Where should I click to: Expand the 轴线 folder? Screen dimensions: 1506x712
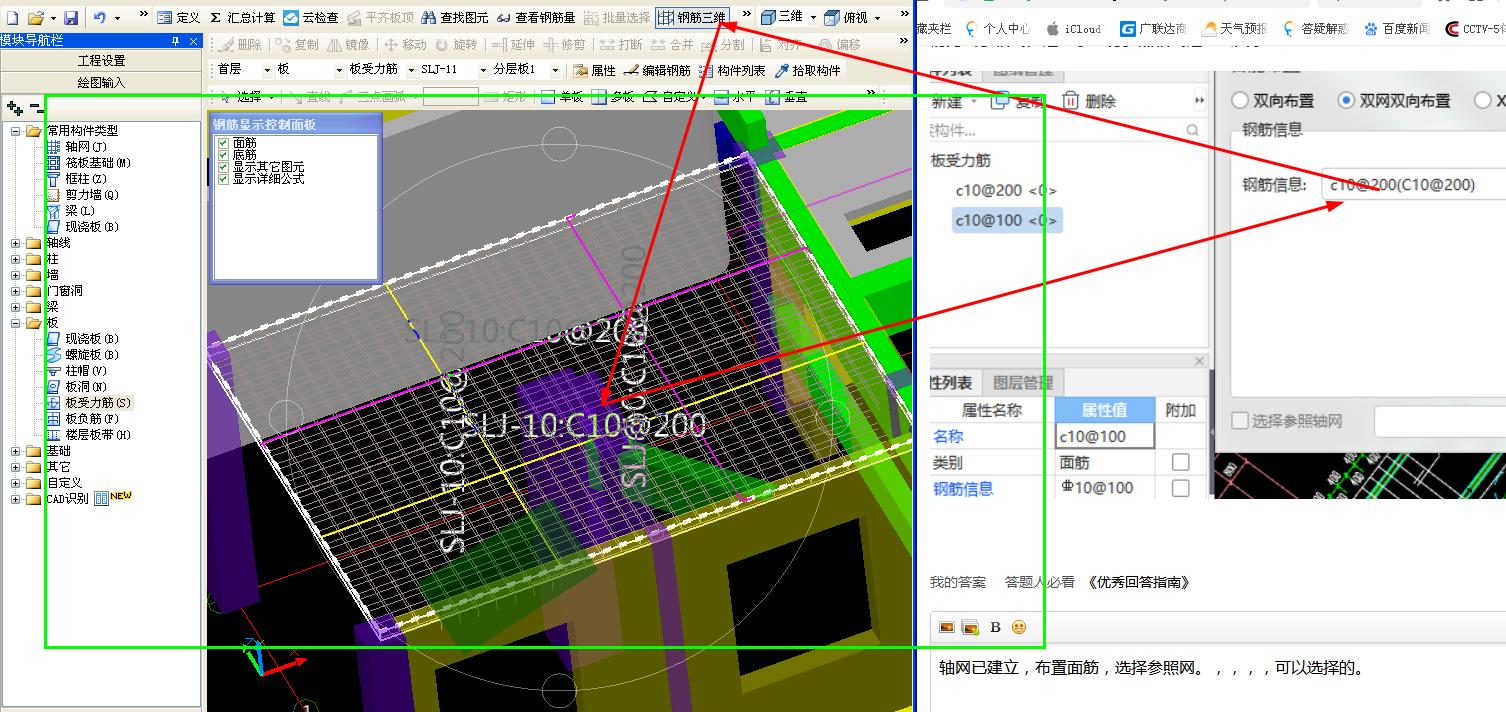(x=16, y=243)
